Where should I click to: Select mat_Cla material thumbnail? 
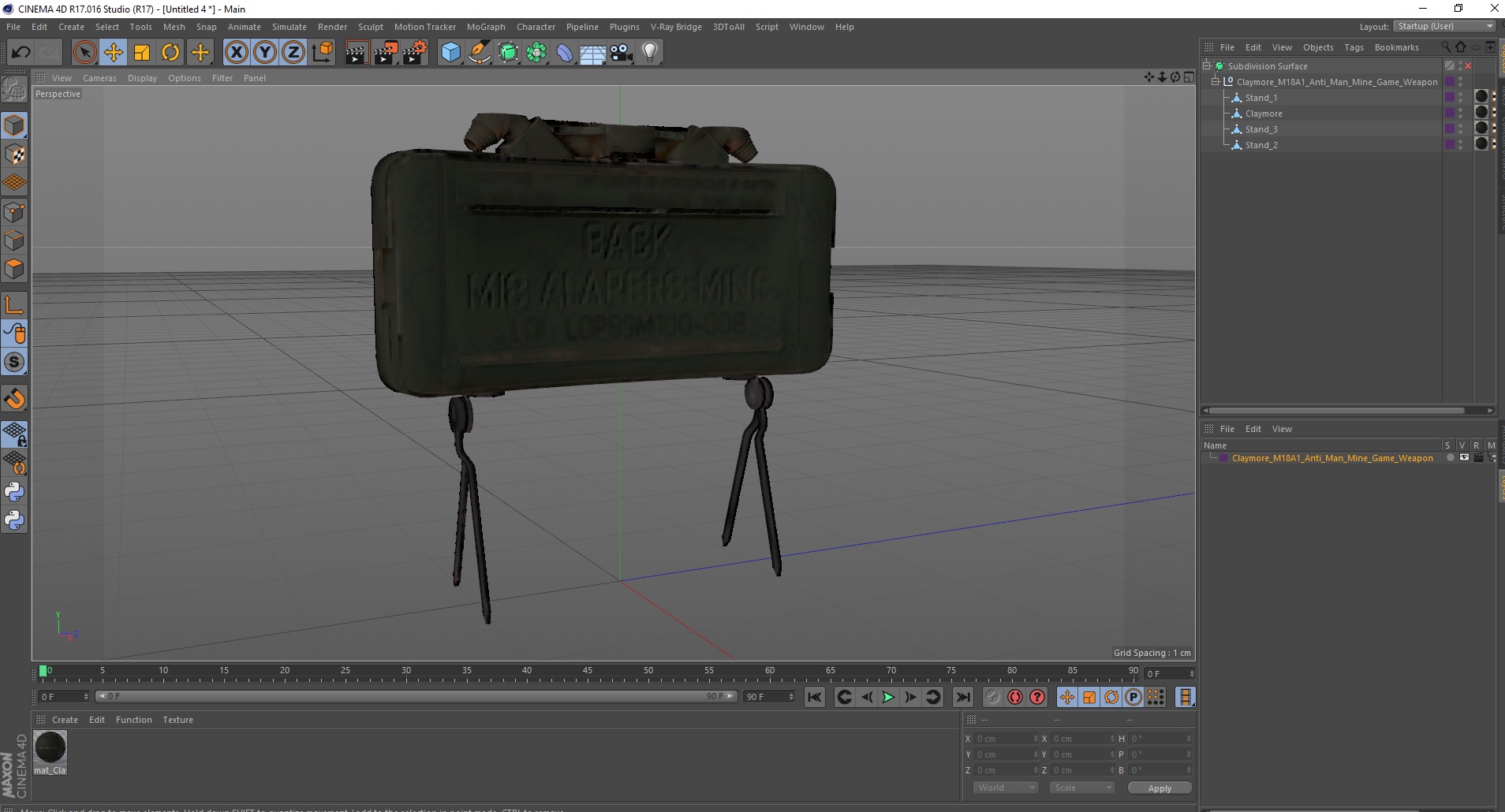(x=50, y=747)
